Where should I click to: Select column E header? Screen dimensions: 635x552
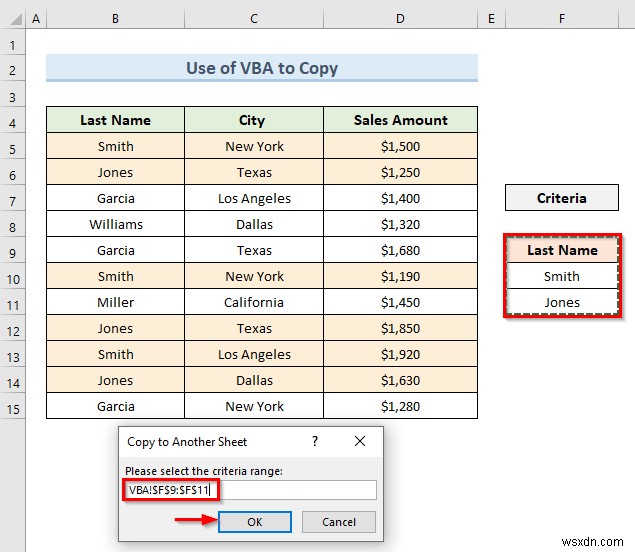[x=491, y=19]
